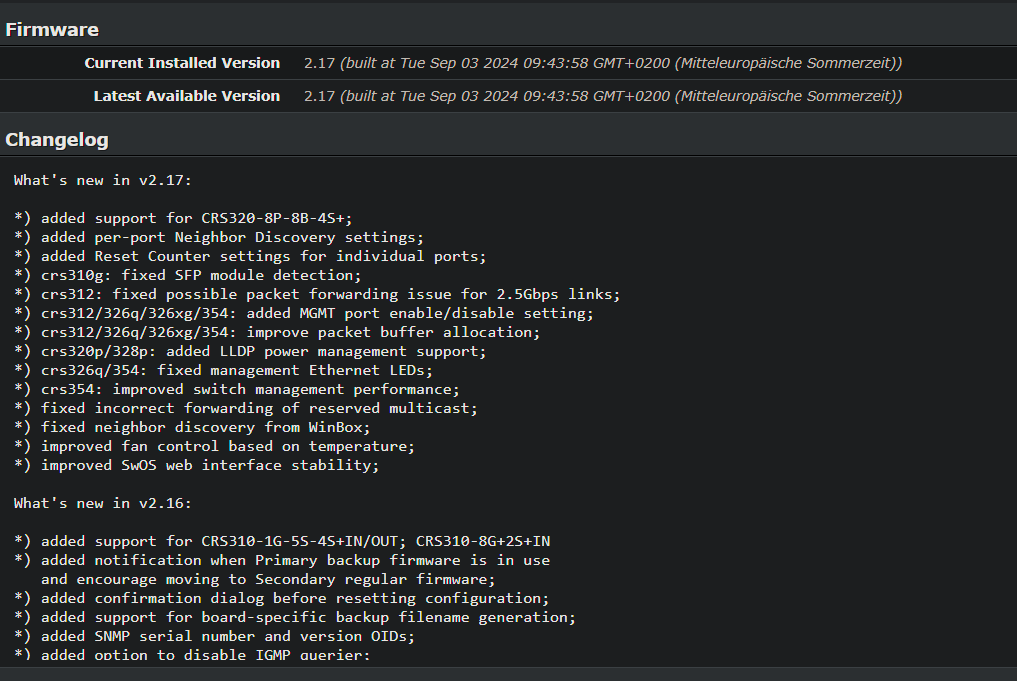The height and width of the screenshot is (681, 1017).
Task: Click the board-specific backup filename line
Action: pyautogui.click(x=294, y=617)
